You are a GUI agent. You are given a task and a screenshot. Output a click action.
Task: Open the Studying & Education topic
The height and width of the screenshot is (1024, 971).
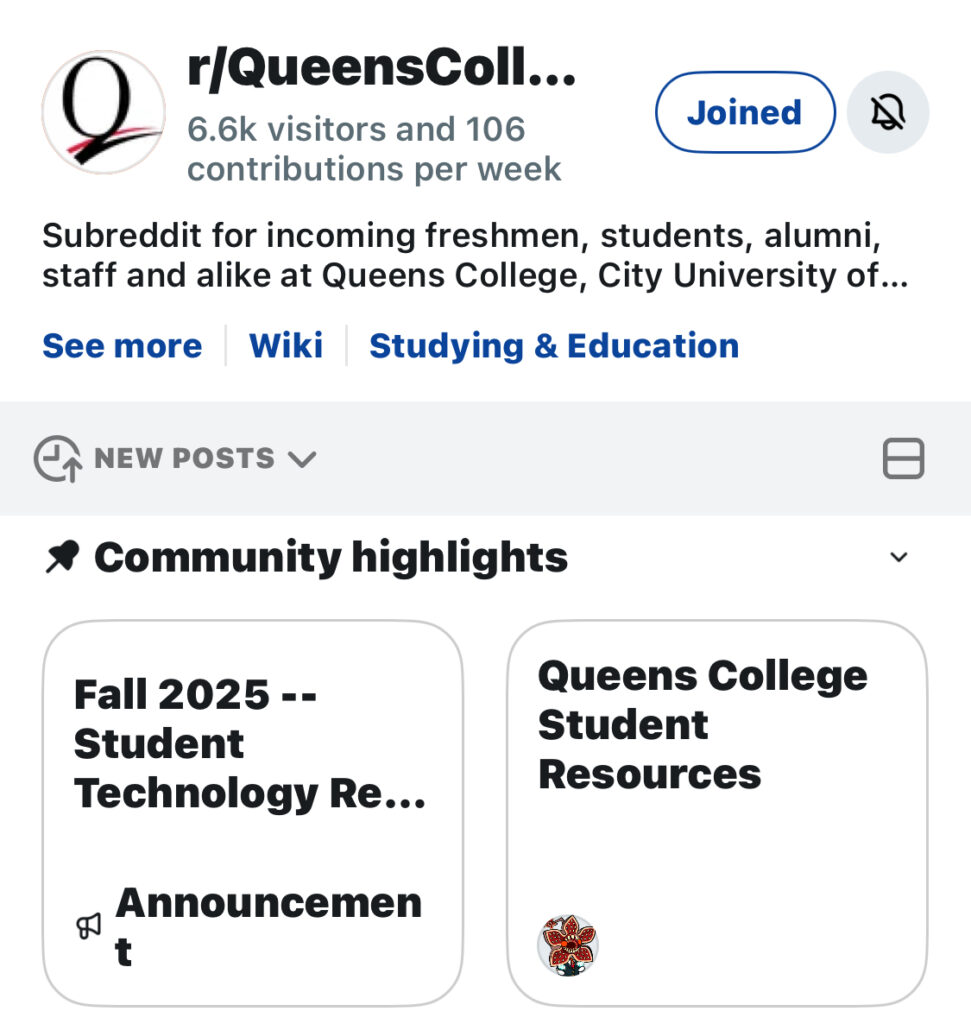(554, 346)
